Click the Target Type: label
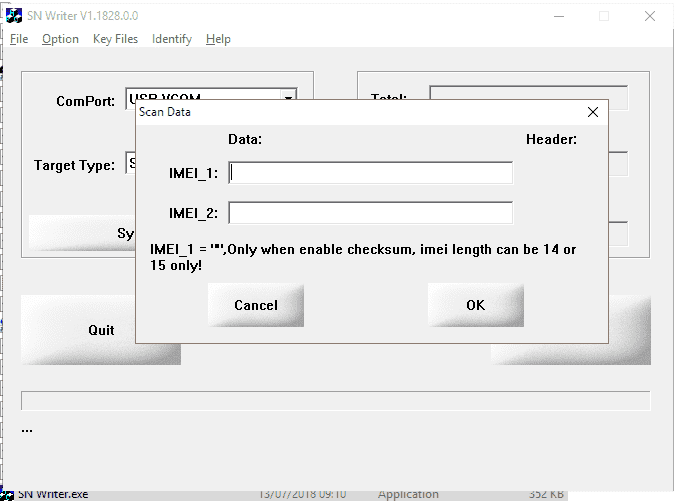The height and width of the screenshot is (501, 693). [x=74, y=165]
